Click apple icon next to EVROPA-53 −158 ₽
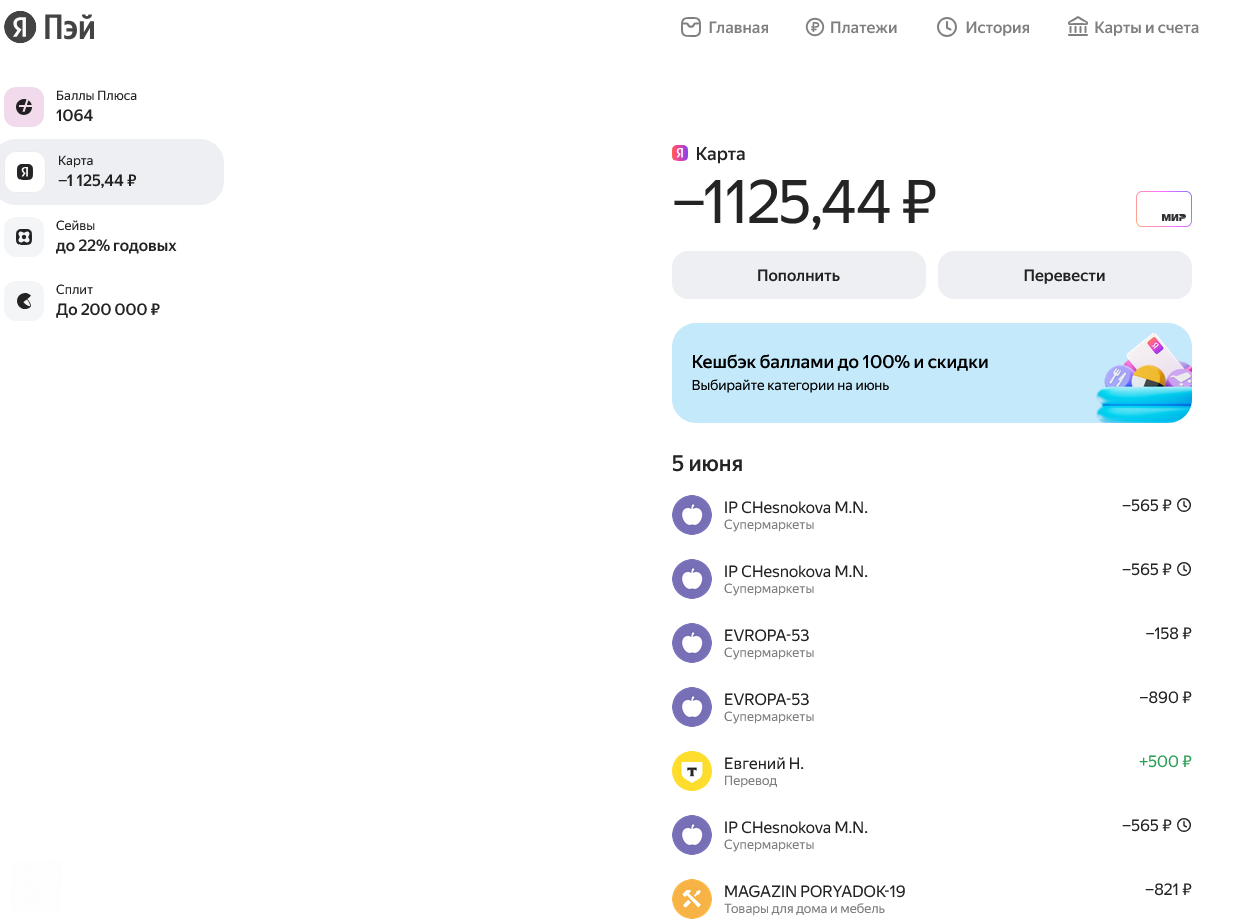 [x=692, y=643]
